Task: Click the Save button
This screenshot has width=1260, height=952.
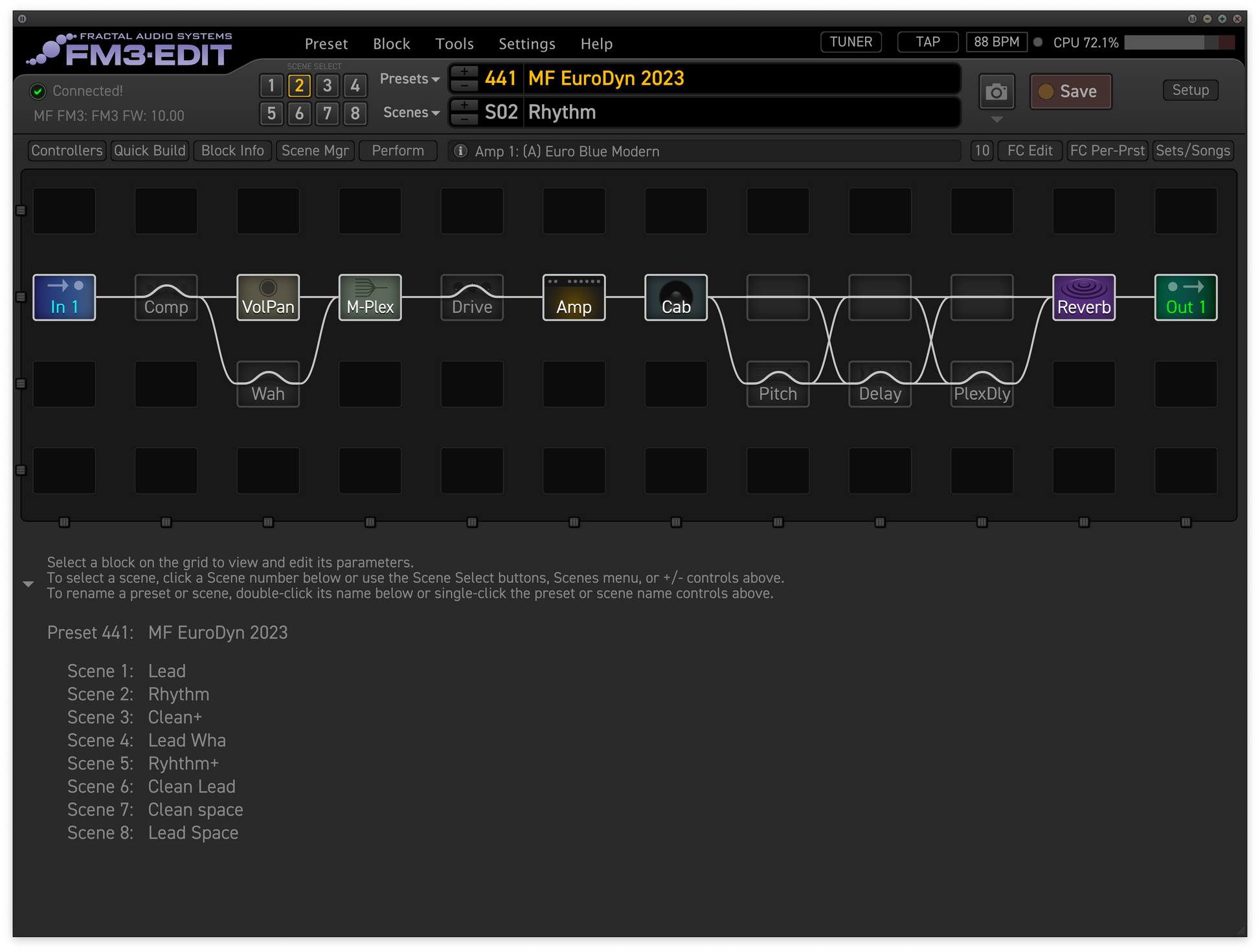Action: pos(1070,92)
